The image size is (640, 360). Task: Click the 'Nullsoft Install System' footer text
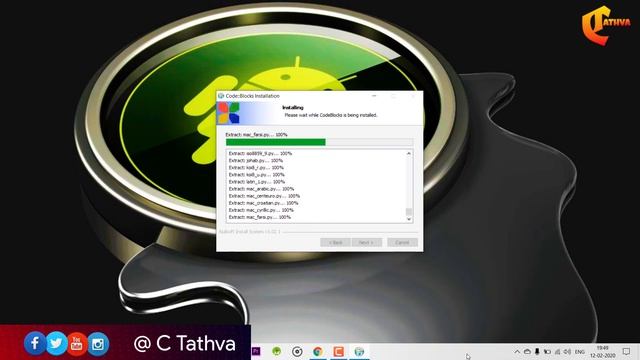(250, 231)
